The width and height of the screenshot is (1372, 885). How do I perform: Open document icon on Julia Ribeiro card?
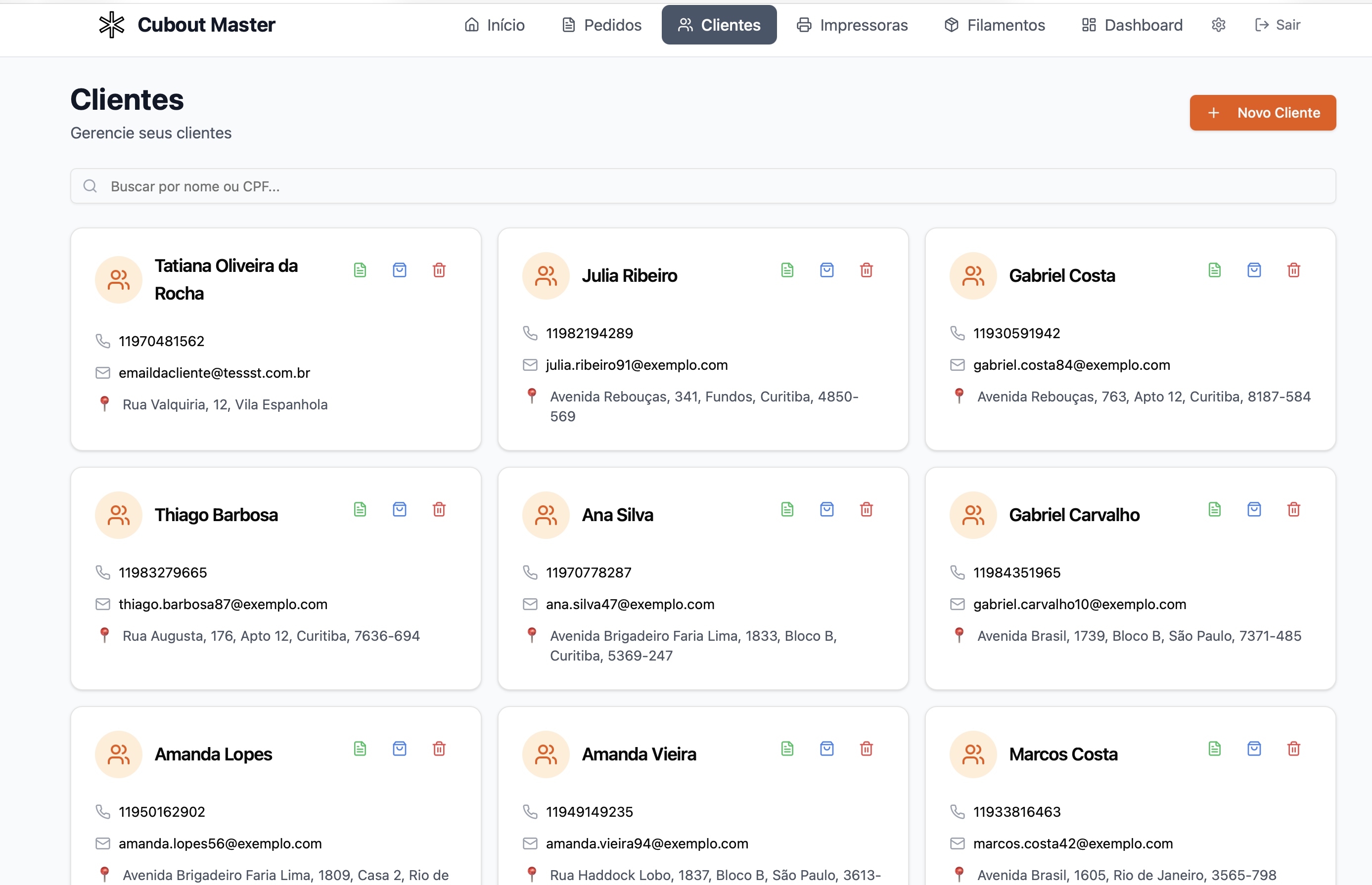(x=787, y=269)
